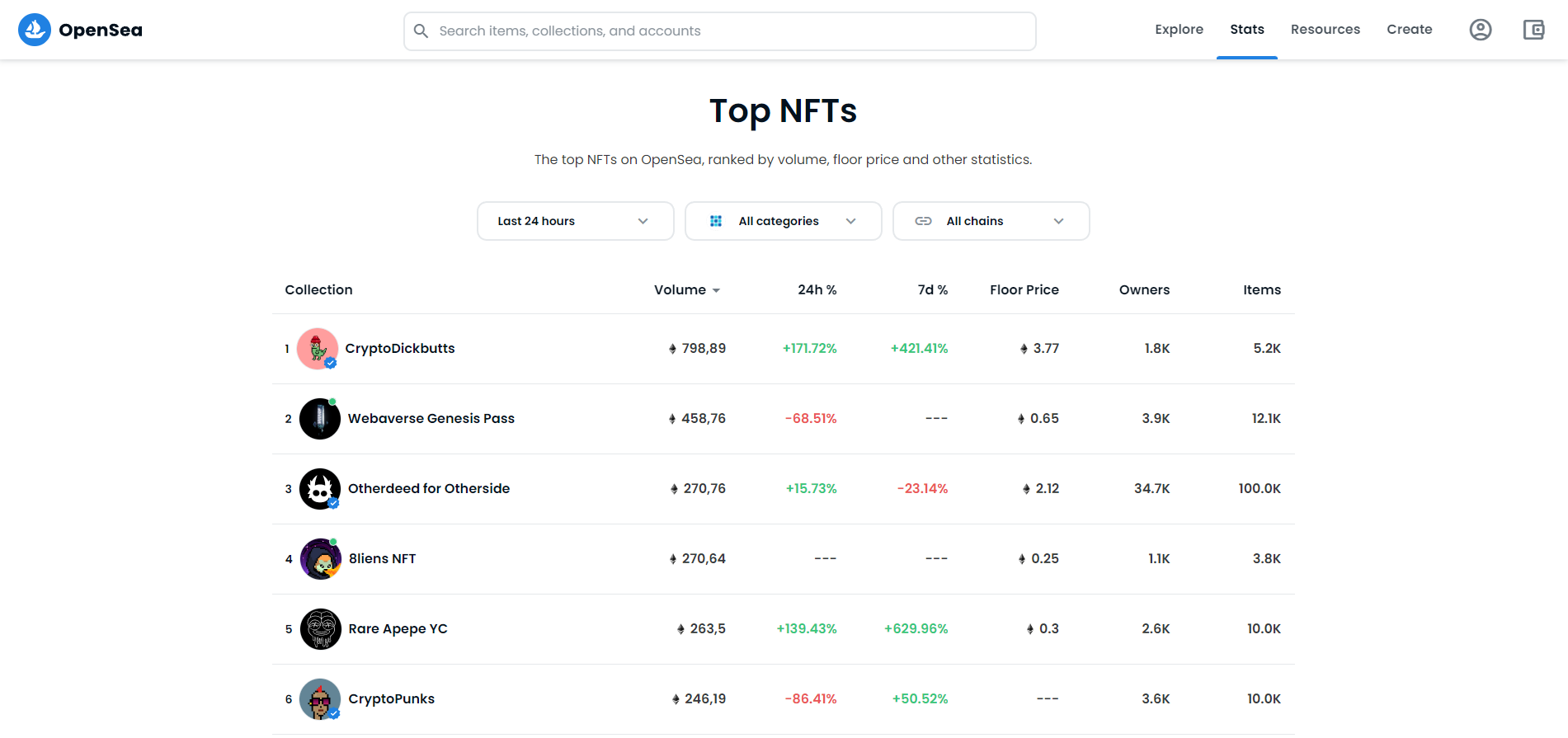This screenshot has height=738, width=1568.
Task: Click the Rare Apepe YC avatar
Action: pyautogui.click(x=320, y=629)
